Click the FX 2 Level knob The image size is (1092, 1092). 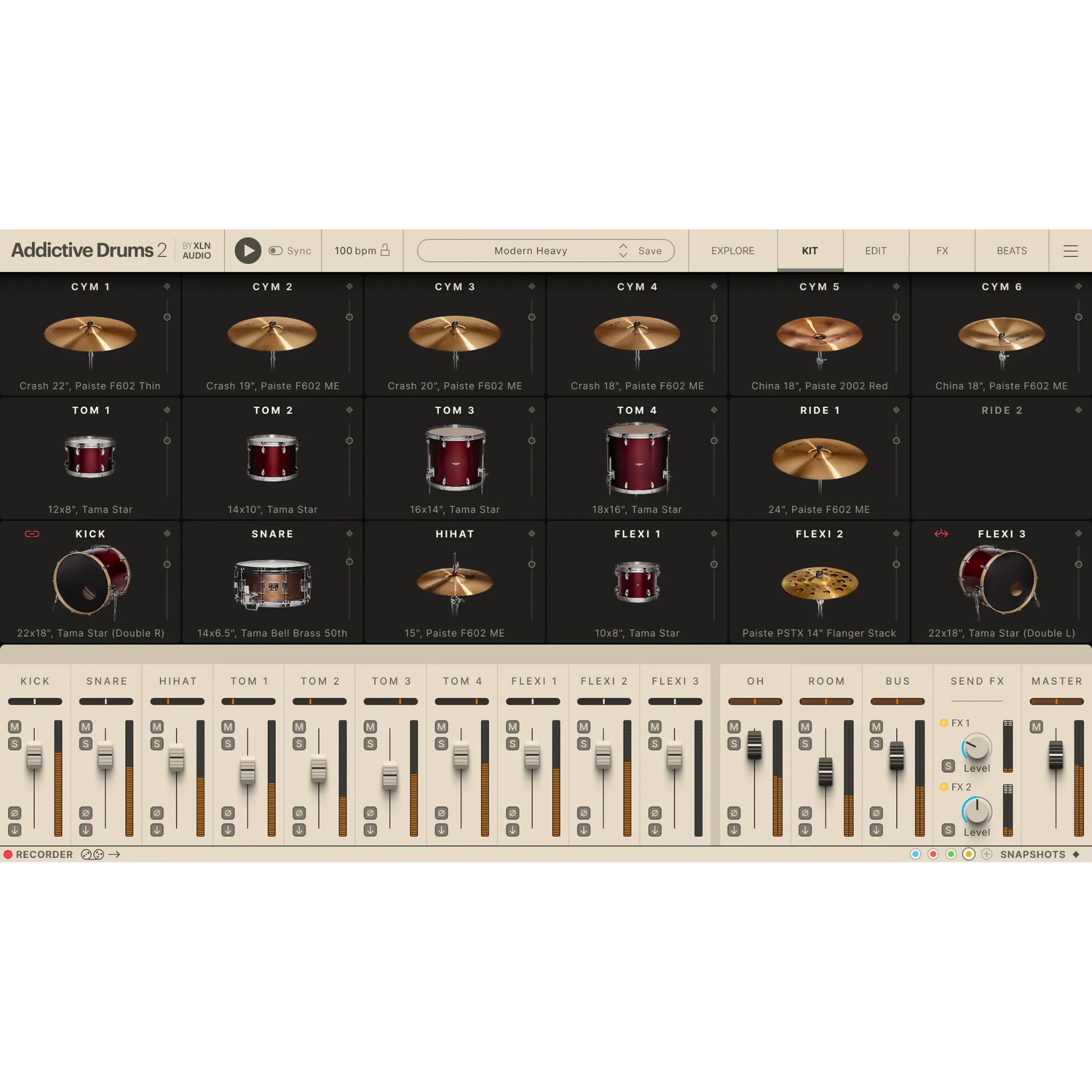pyautogui.click(x=977, y=811)
